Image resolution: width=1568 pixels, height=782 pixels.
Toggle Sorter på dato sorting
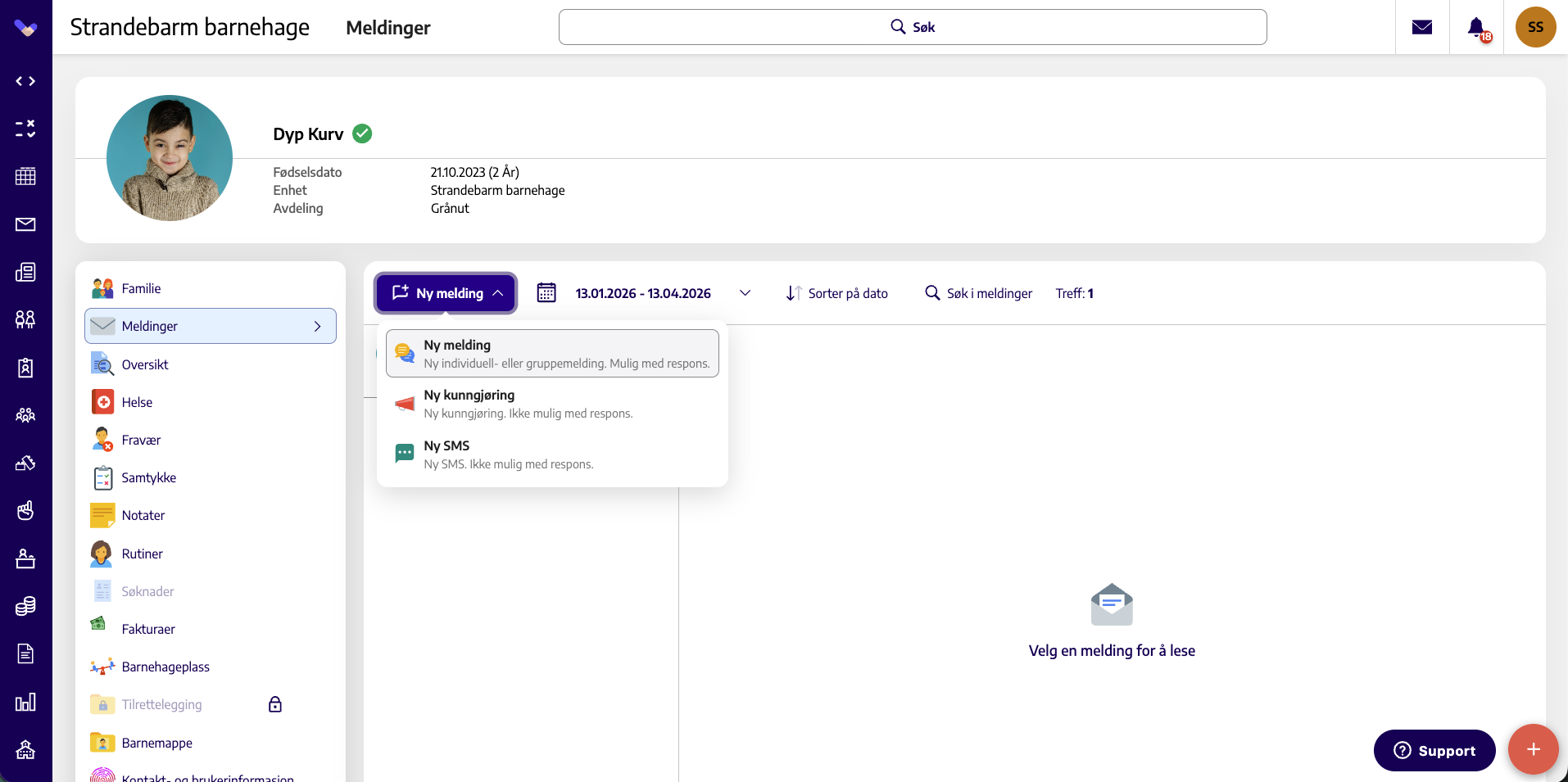pyautogui.click(x=837, y=293)
